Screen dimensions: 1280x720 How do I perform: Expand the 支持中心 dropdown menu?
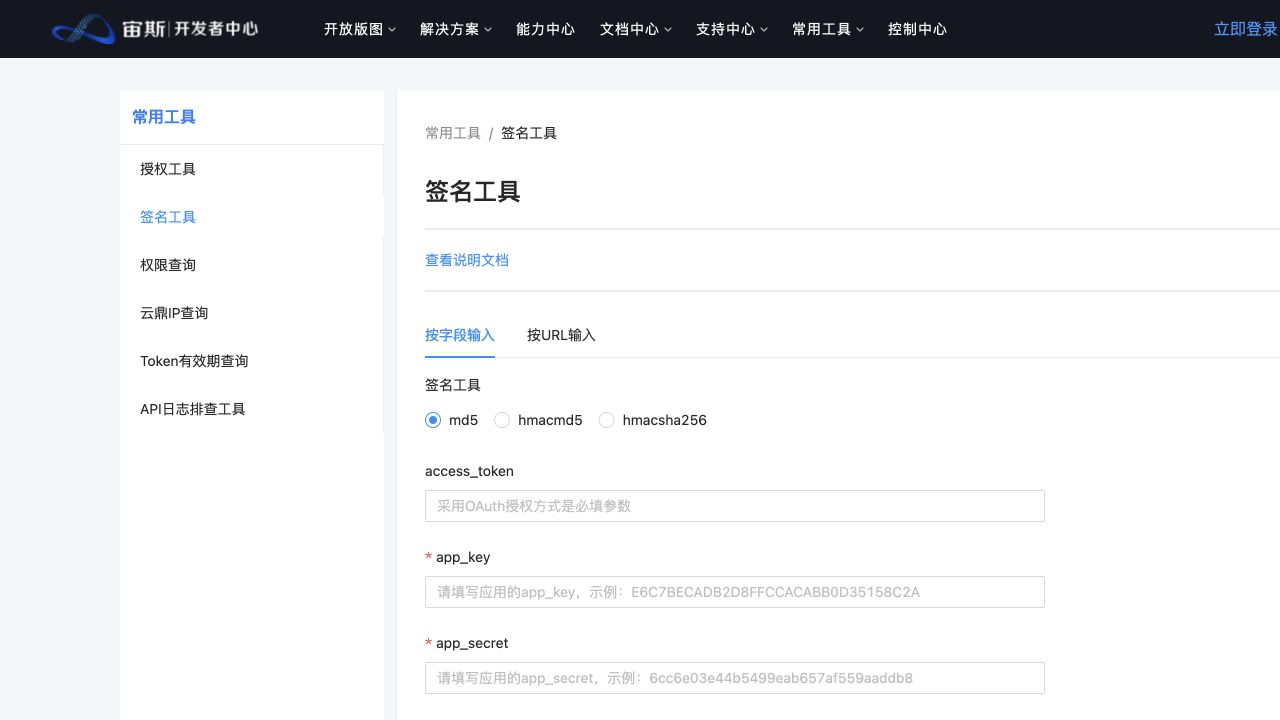point(732,29)
